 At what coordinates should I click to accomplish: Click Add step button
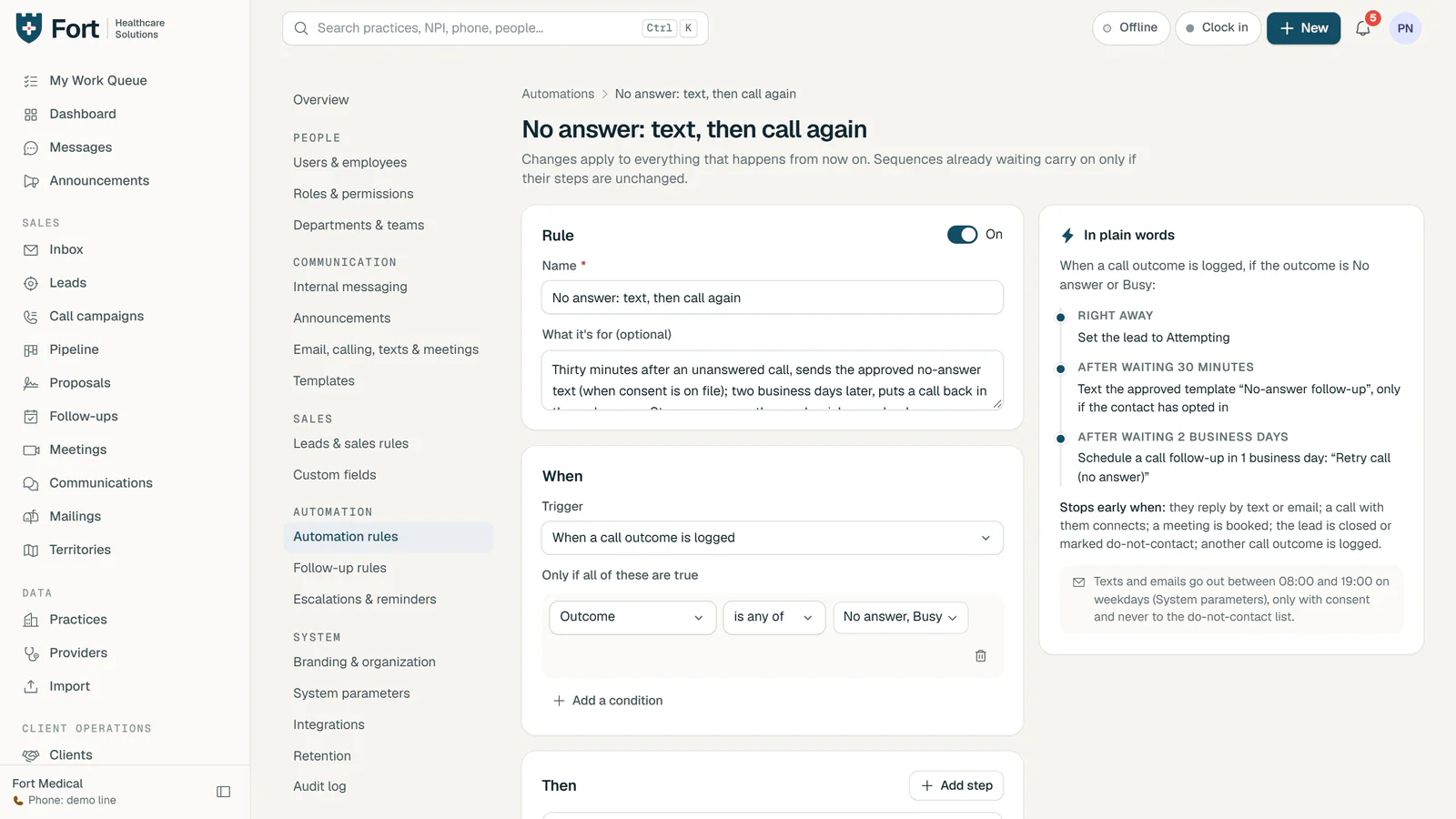(x=956, y=785)
